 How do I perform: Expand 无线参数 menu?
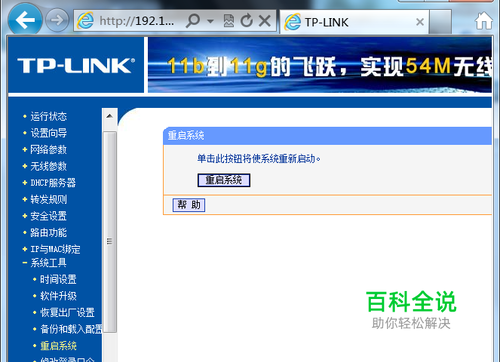(48, 166)
